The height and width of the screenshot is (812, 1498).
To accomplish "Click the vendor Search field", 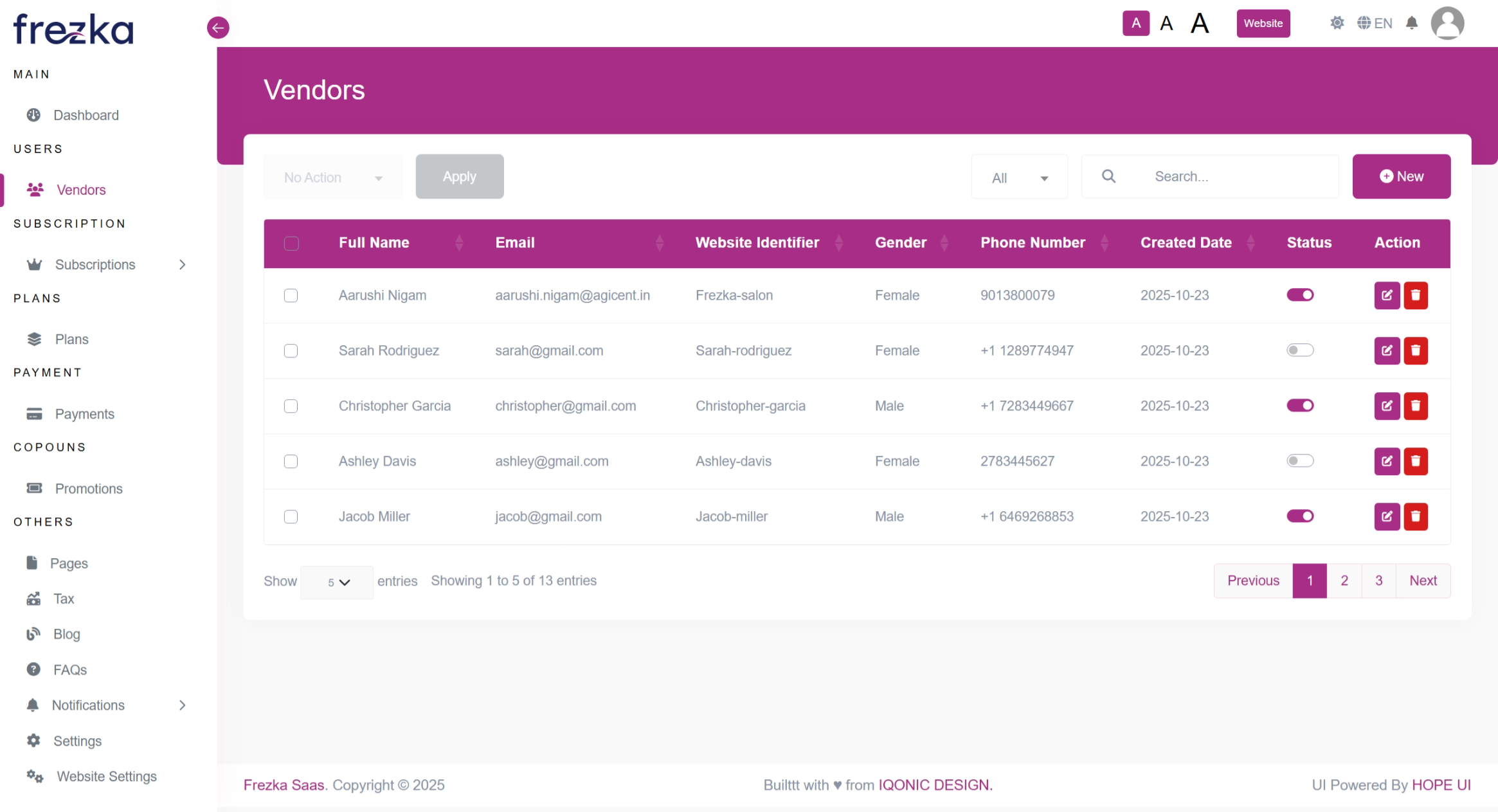I will coord(1222,177).
